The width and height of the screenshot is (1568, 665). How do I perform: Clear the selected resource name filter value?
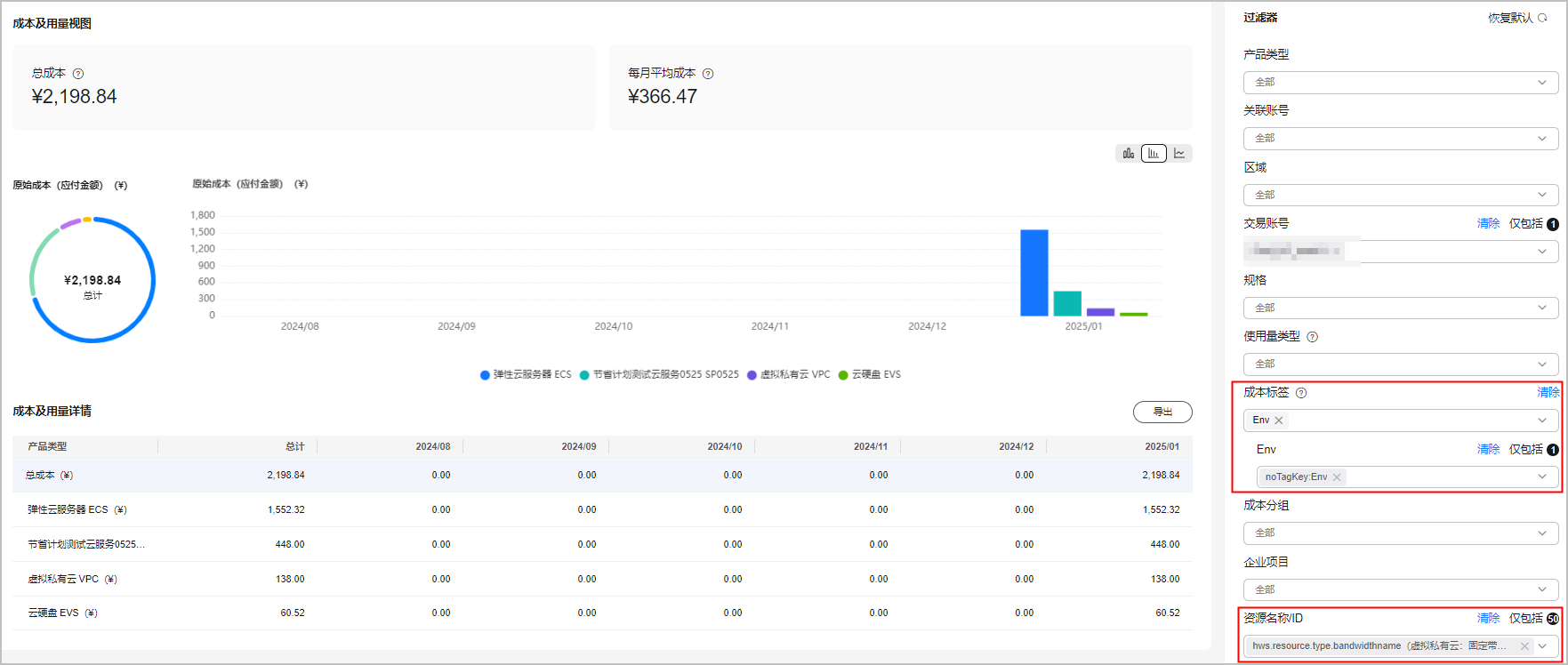pyautogui.click(x=1524, y=646)
